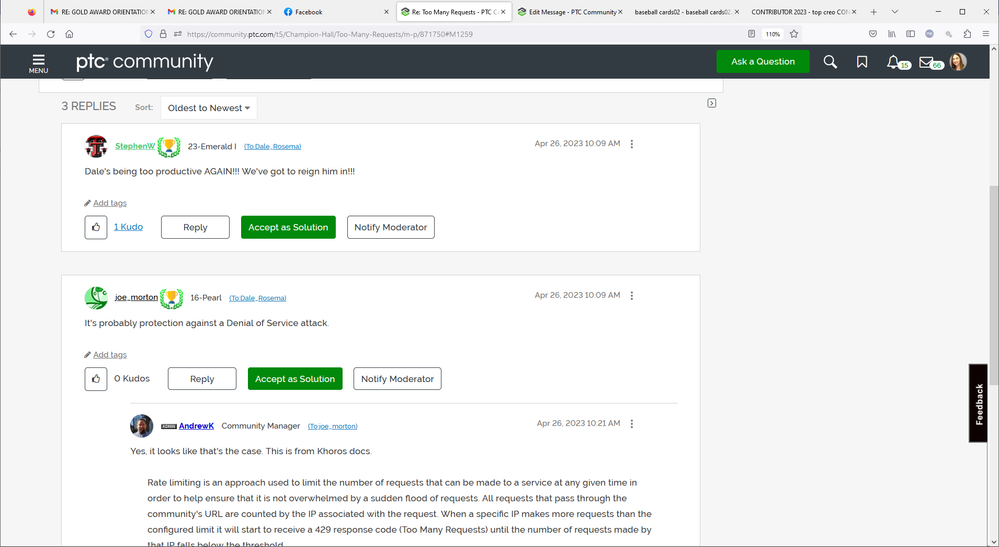This screenshot has height=547, width=999.
Task: Click StephenW's avatar image
Action: click(96, 146)
